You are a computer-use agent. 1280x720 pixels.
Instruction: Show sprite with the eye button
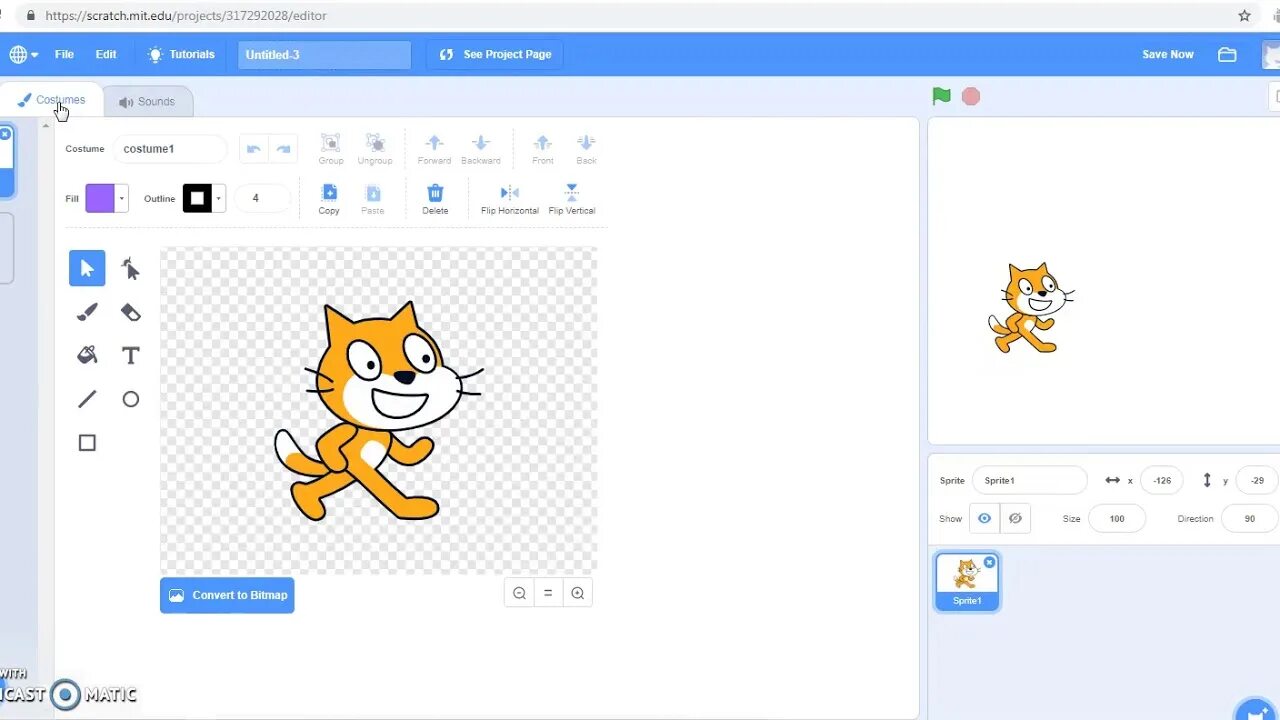984,518
